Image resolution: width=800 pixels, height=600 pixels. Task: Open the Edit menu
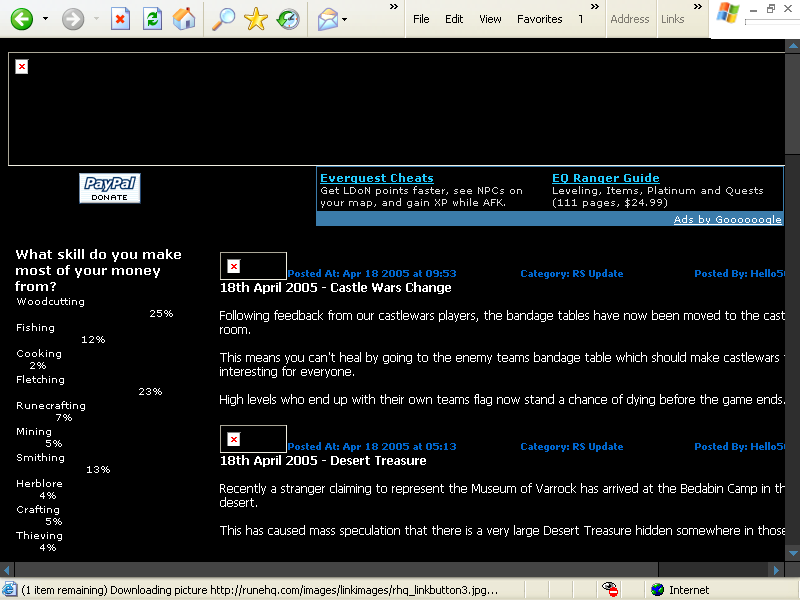coord(454,19)
